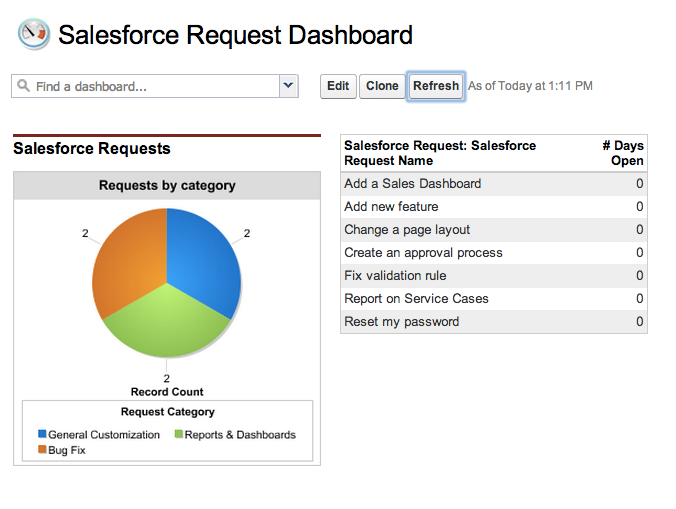Click the Refresh button
676x509 pixels.
tap(435, 86)
